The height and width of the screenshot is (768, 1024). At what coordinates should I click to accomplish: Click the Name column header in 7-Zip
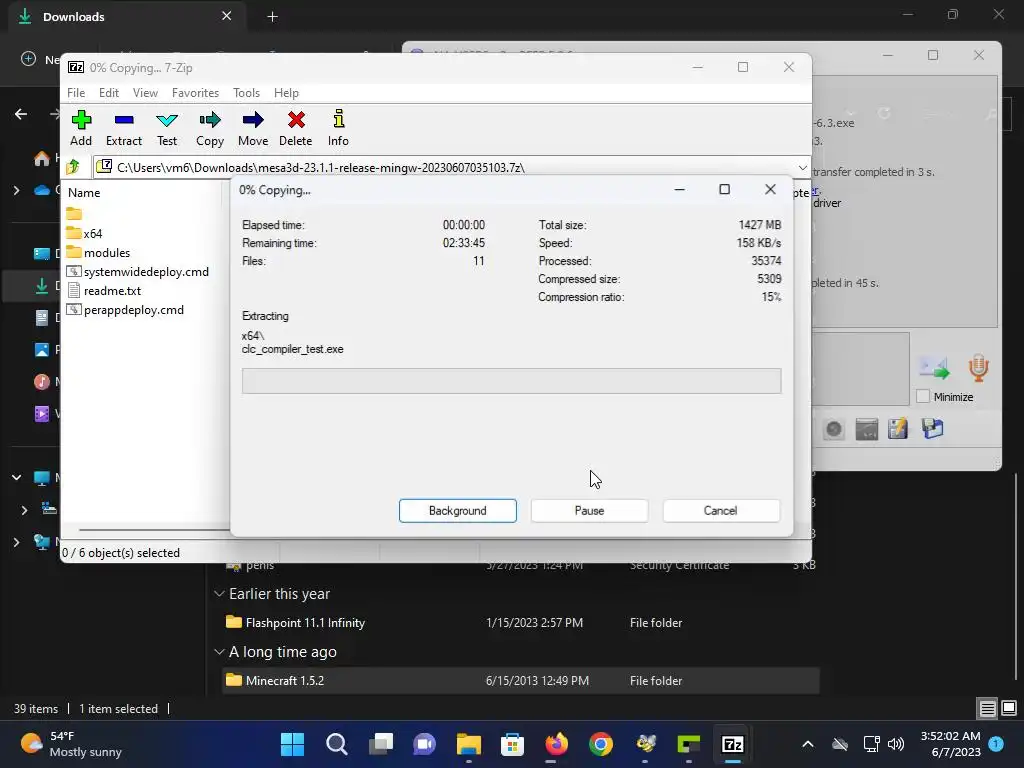click(84, 193)
